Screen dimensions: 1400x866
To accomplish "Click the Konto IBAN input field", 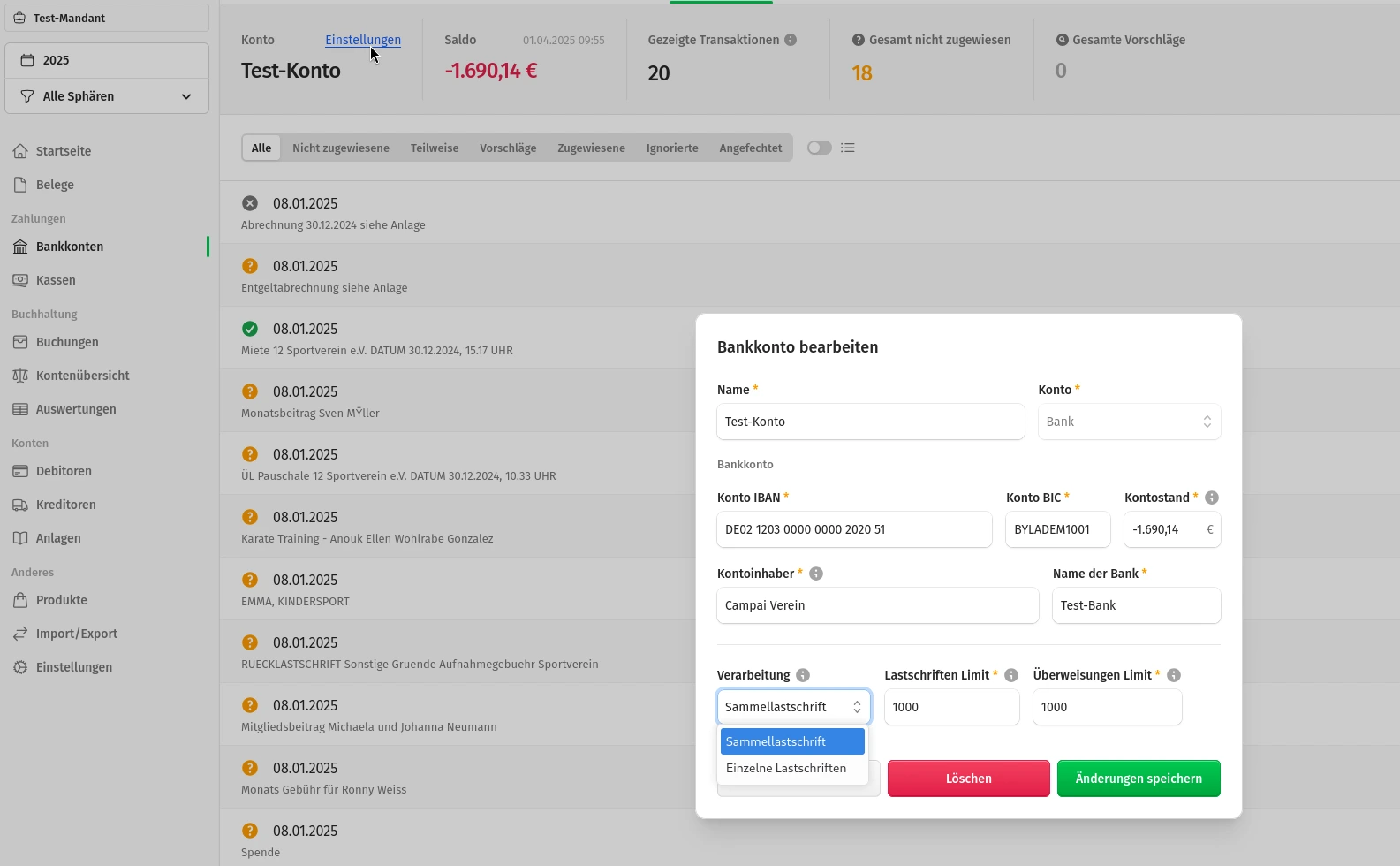I will [x=854, y=529].
